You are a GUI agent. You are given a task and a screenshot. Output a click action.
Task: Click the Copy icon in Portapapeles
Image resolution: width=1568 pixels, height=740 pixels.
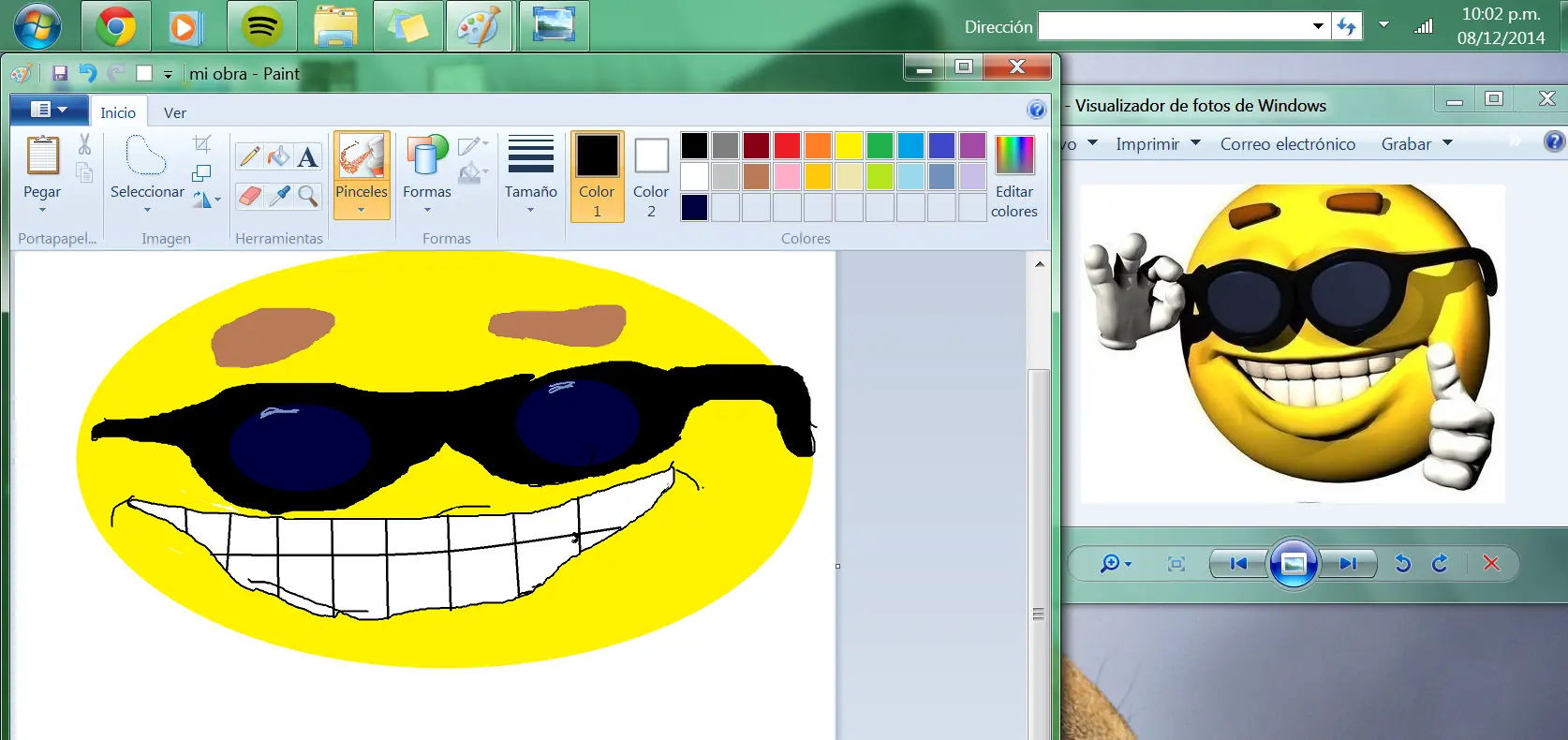[x=84, y=173]
